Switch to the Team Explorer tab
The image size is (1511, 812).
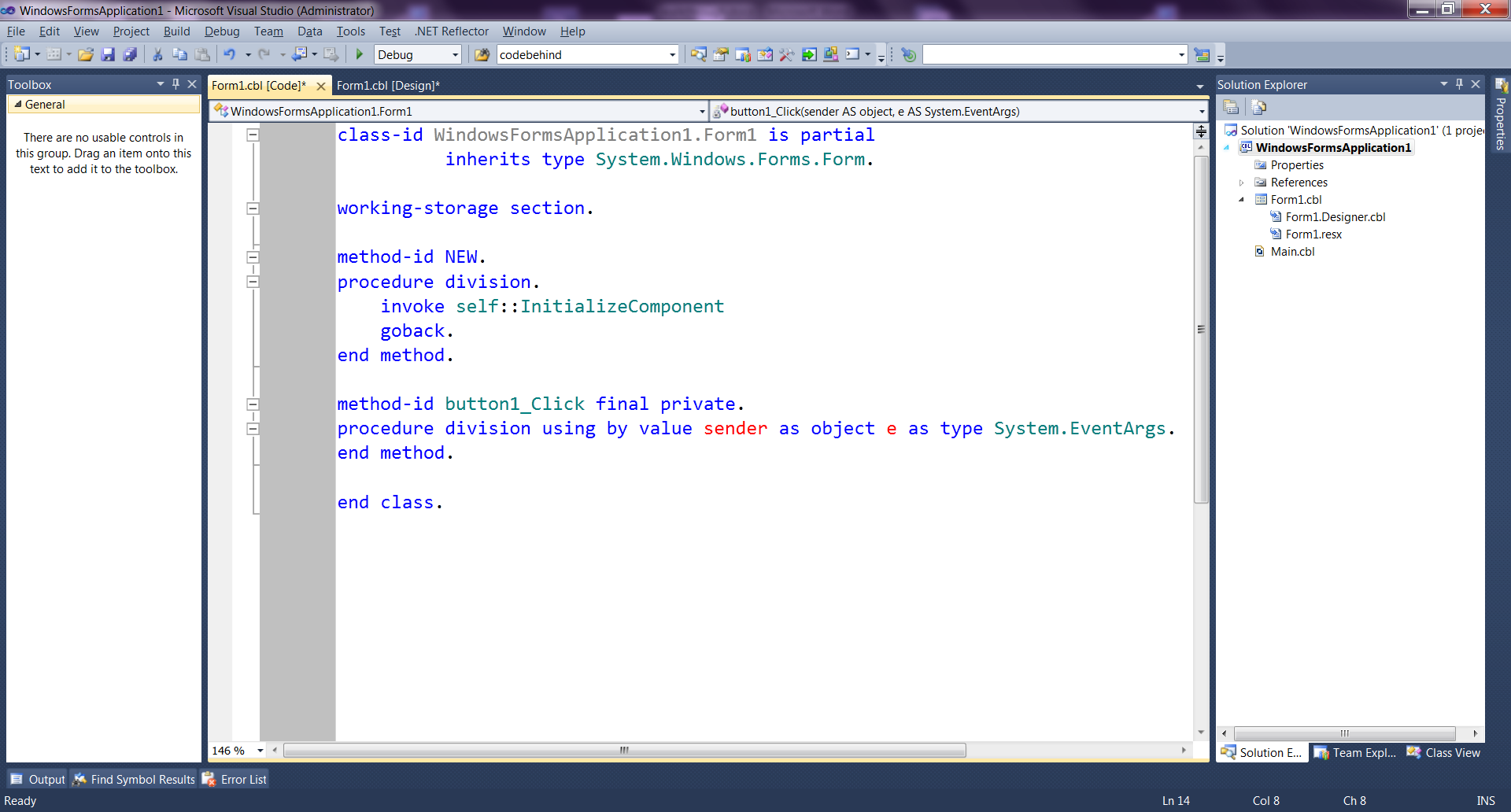[x=1354, y=753]
